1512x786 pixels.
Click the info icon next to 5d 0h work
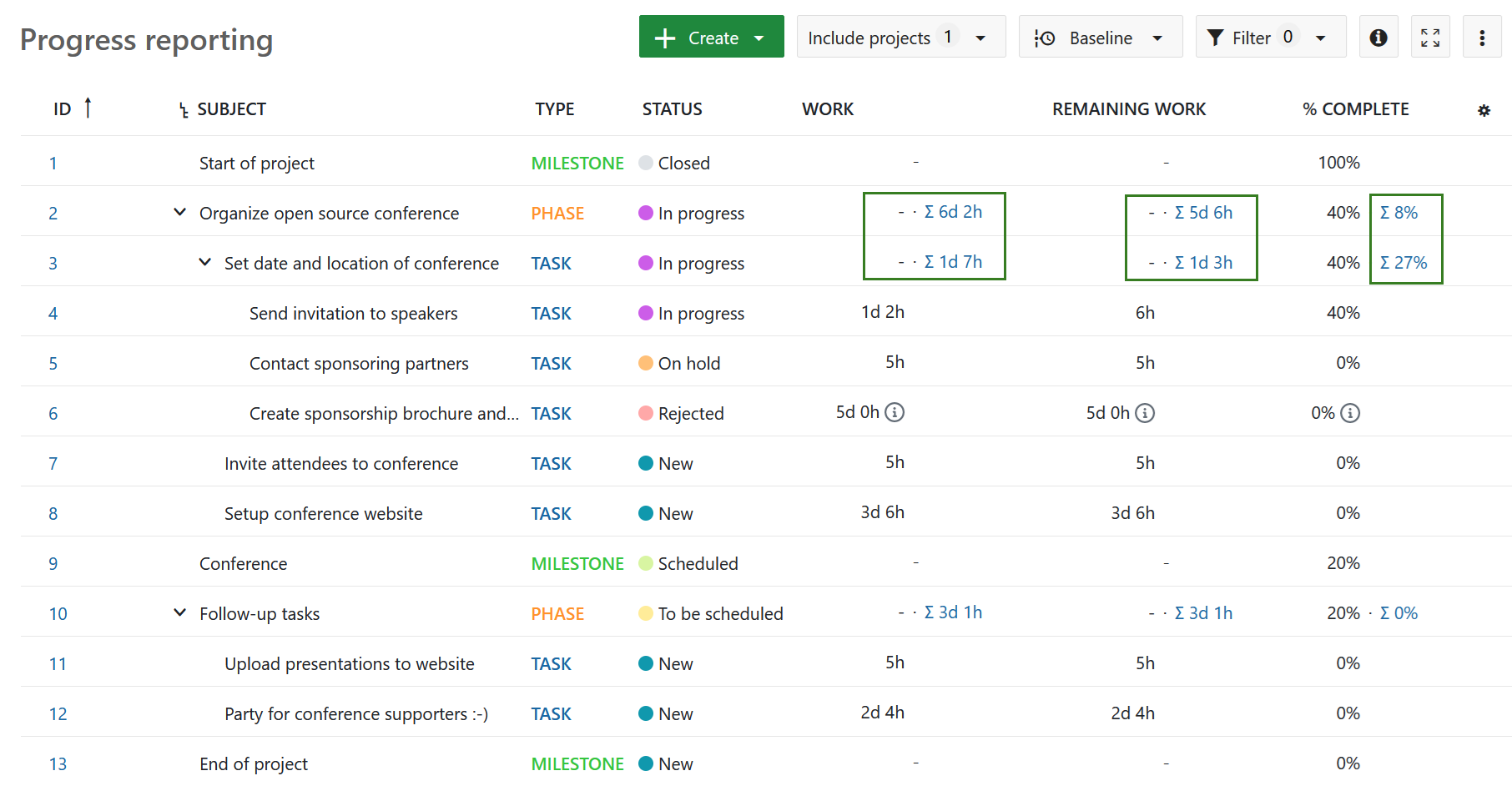pyautogui.click(x=895, y=411)
